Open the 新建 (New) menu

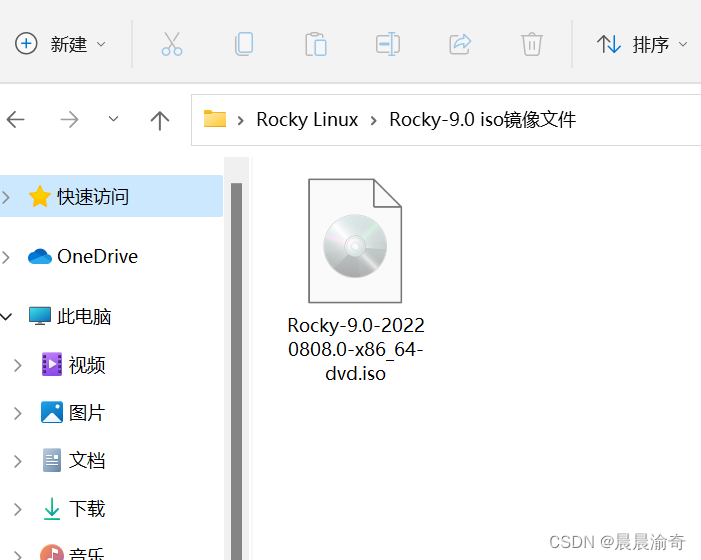tap(61, 44)
